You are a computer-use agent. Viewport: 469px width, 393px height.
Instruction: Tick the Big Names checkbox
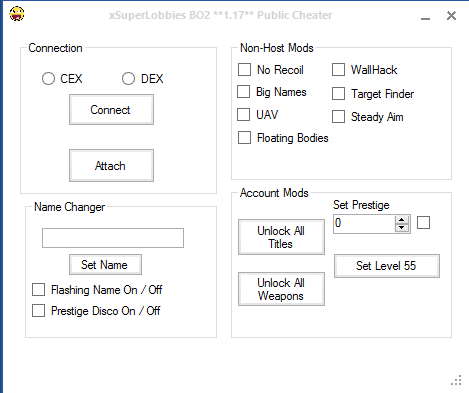tap(243, 92)
